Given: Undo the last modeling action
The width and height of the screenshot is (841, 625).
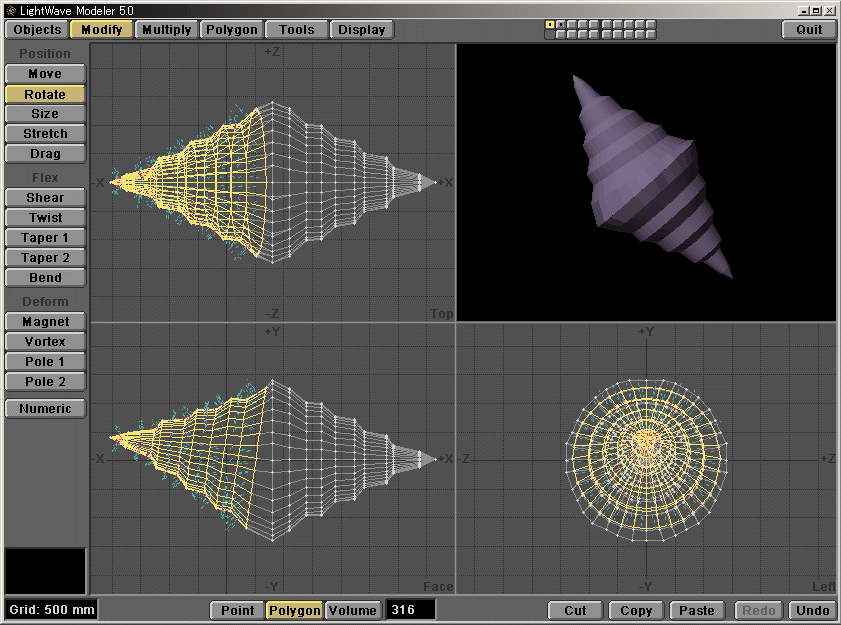Looking at the screenshot, I should click(812, 610).
